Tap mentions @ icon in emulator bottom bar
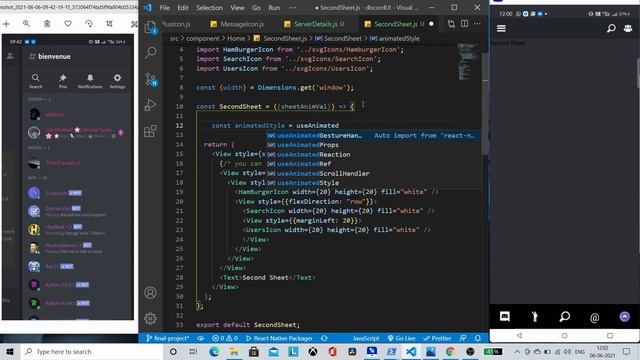The width and height of the screenshot is (640, 360). click(595, 318)
